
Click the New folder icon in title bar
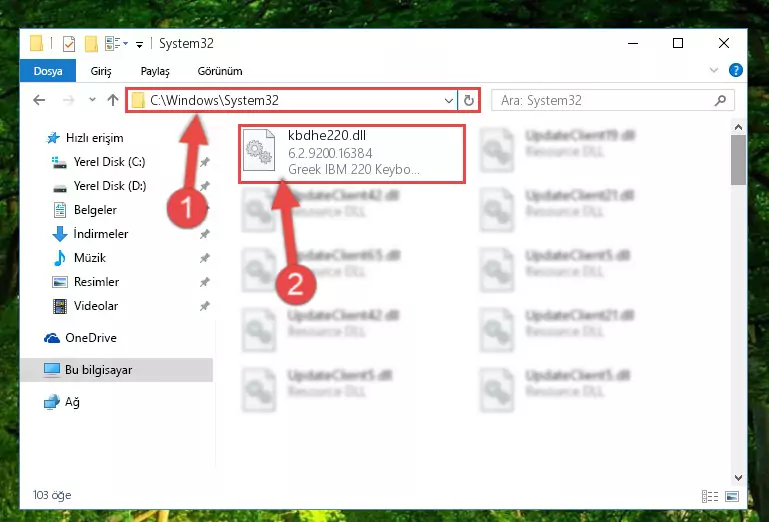pyautogui.click(x=91, y=44)
